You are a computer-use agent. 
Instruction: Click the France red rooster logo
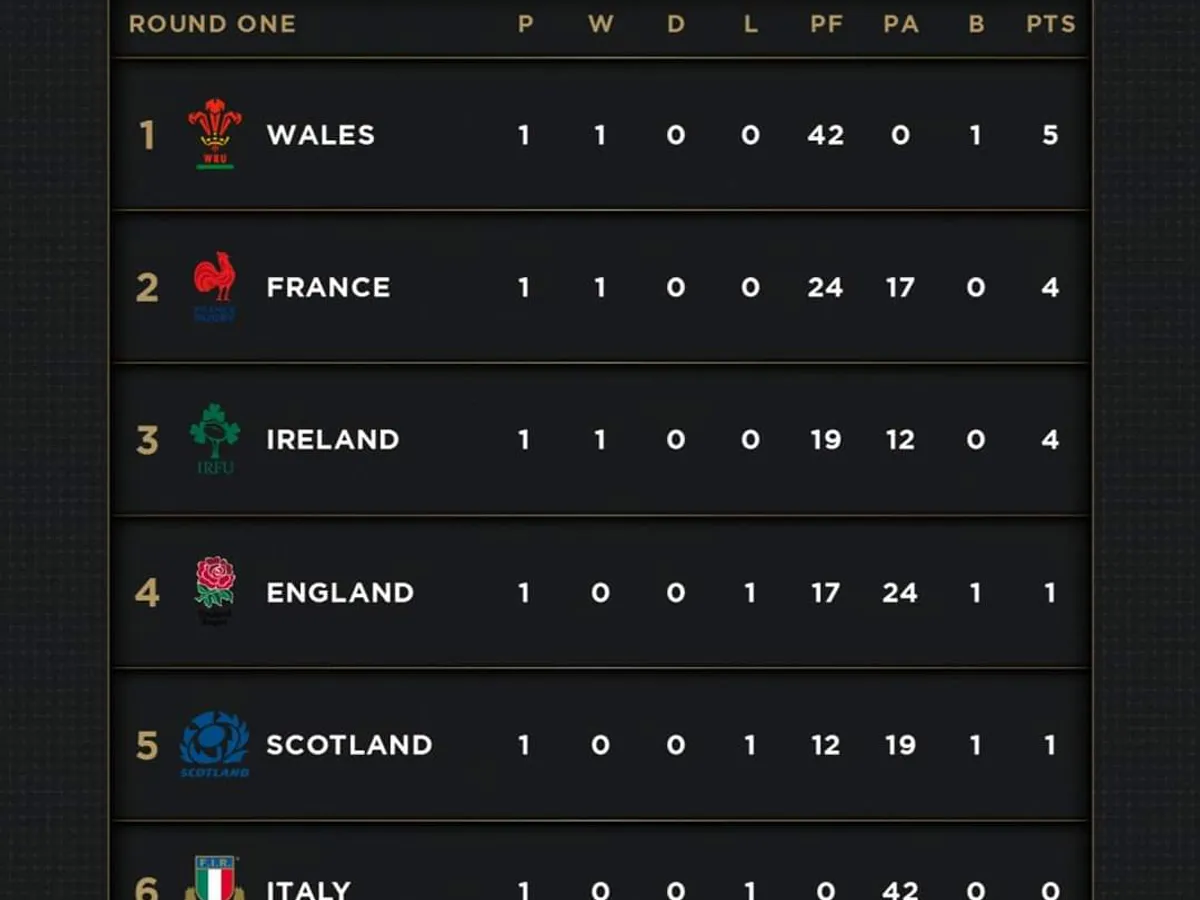pyautogui.click(x=215, y=285)
